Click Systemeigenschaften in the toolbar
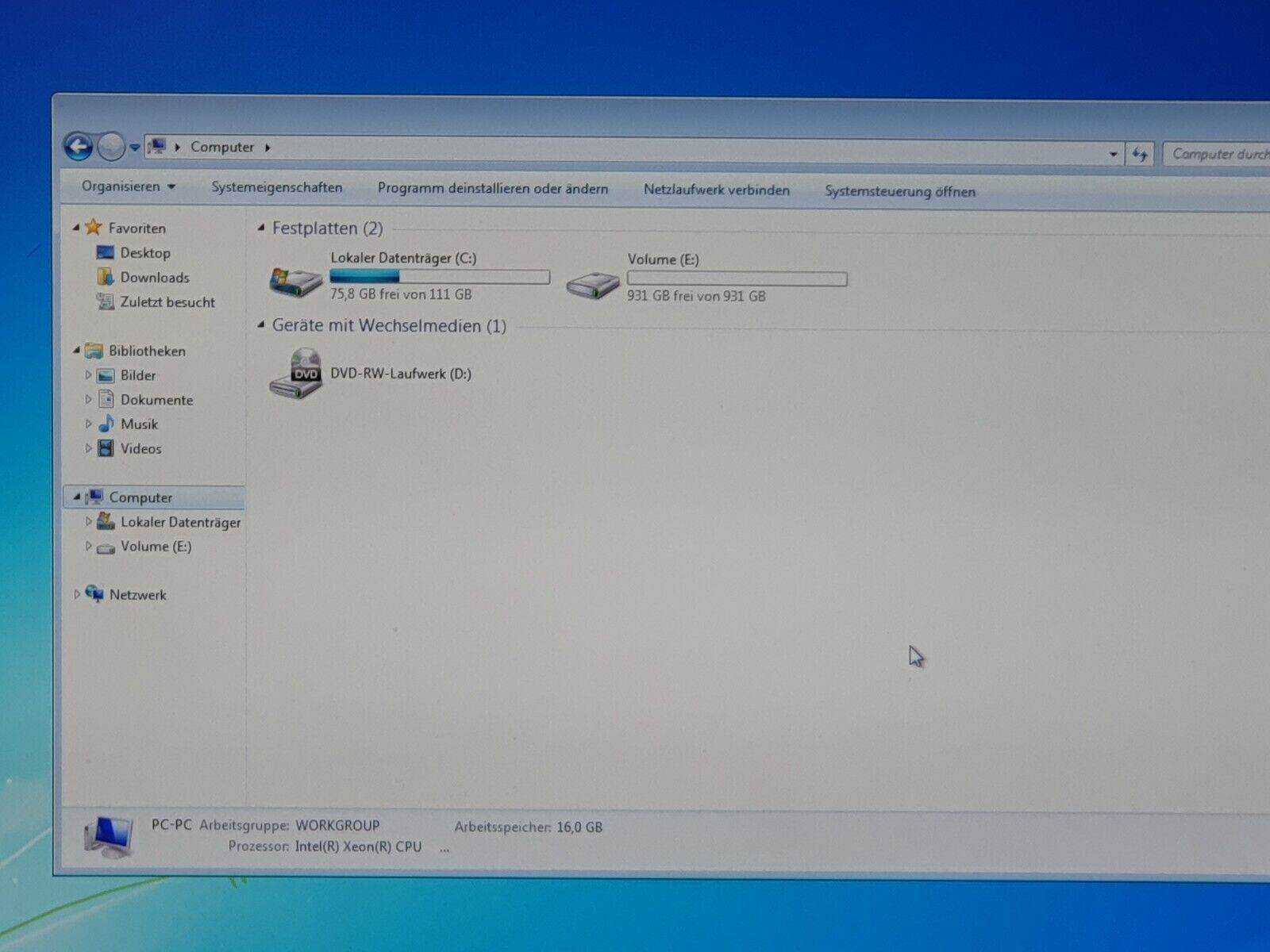This screenshot has height=952, width=1270. point(276,188)
